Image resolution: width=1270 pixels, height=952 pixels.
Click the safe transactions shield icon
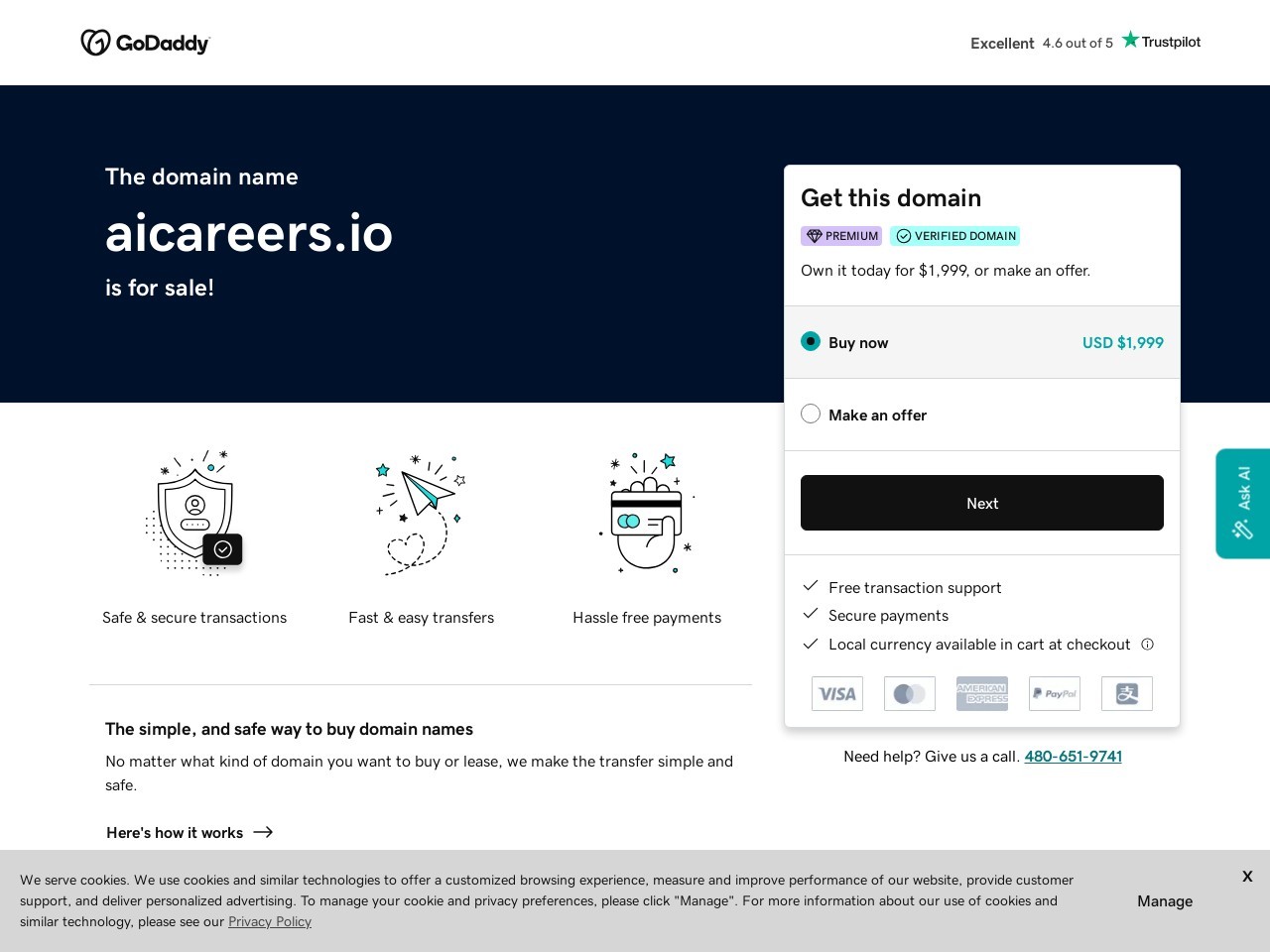[194, 512]
